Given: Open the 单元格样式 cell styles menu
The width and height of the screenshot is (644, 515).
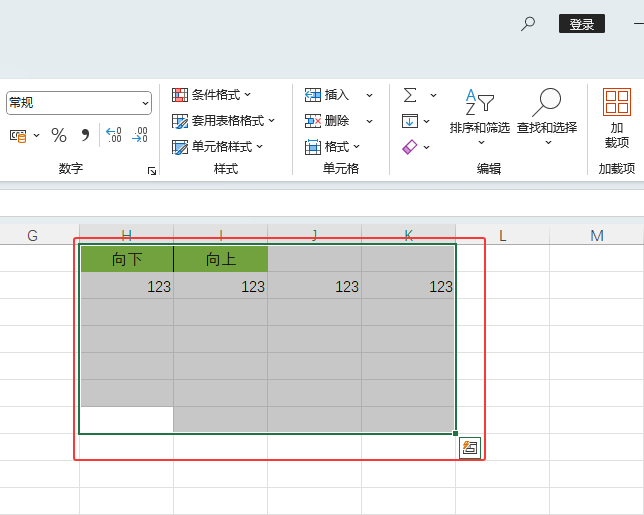Looking at the screenshot, I should 217,147.
